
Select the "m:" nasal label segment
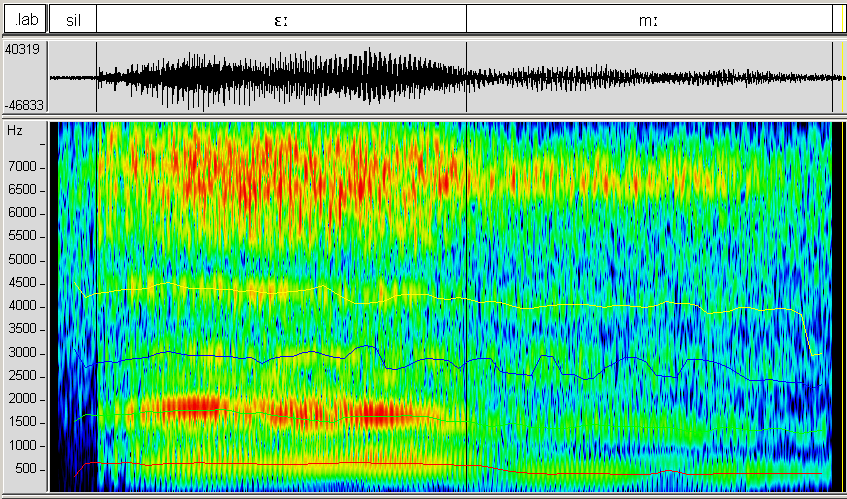648,19
